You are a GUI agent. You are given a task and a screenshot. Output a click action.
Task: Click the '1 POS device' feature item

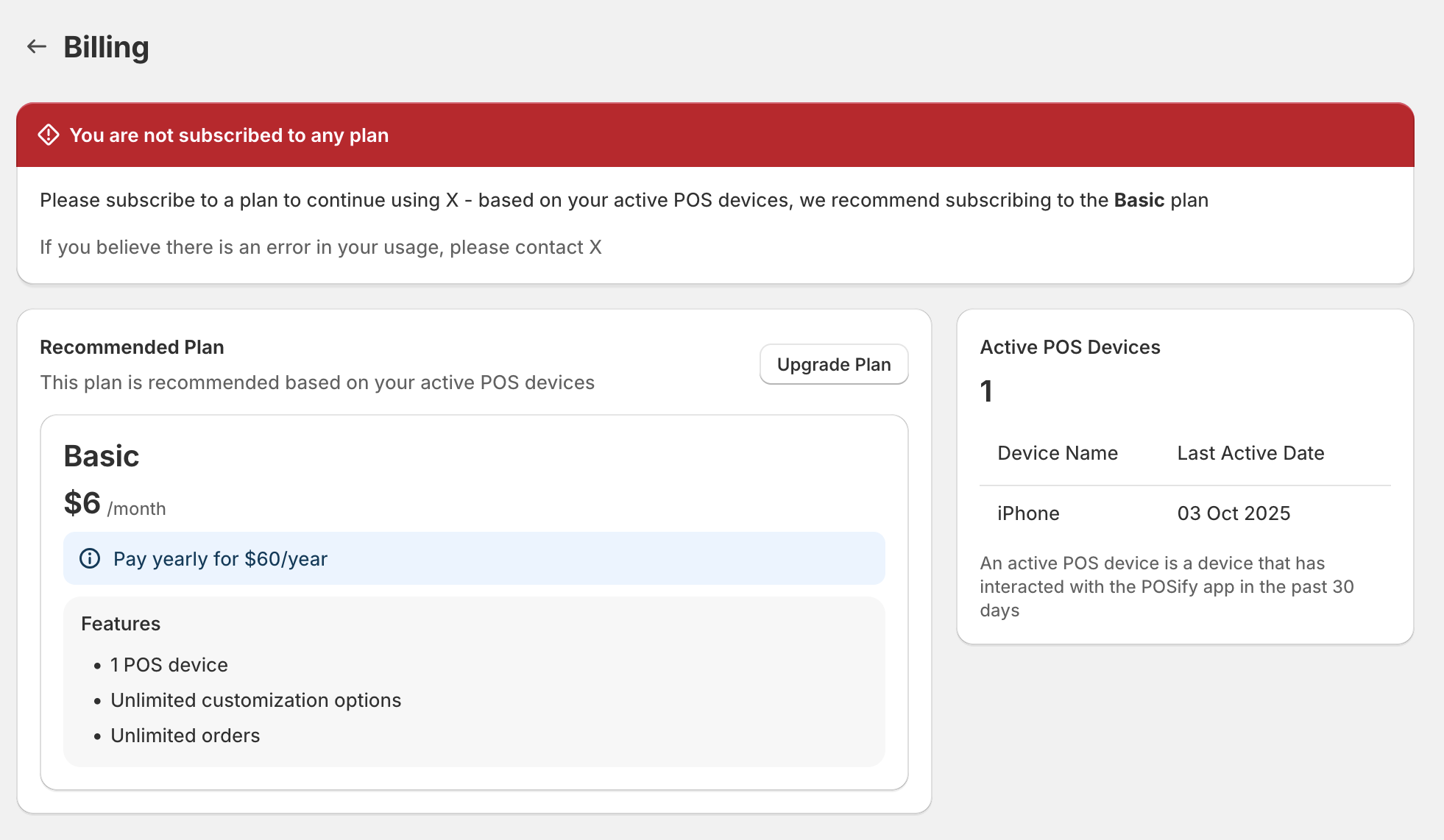(169, 665)
